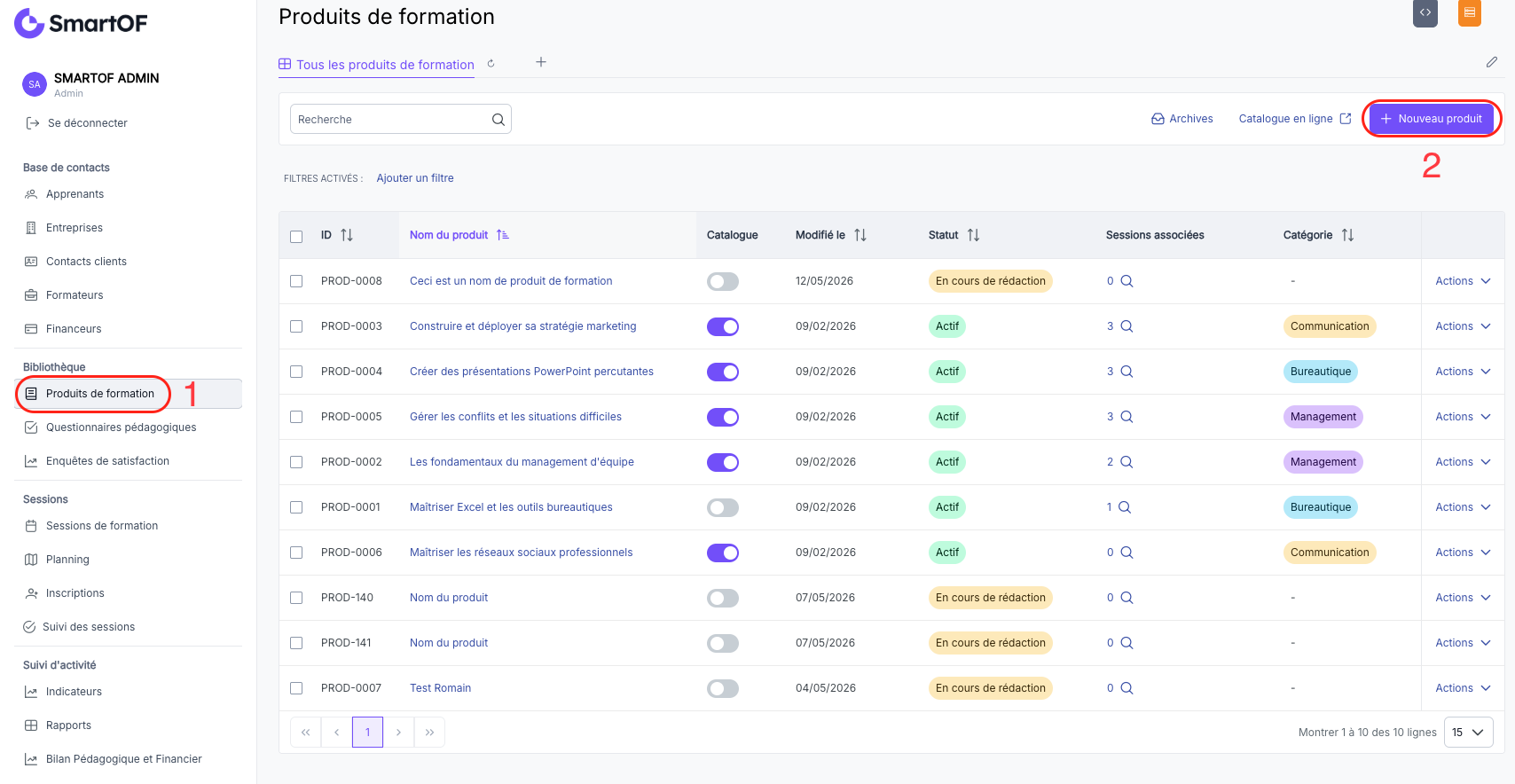Image resolution: width=1515 pixels, height=784 pixels.
Task: Click the search magnifier icon
Action: (498, 120)
